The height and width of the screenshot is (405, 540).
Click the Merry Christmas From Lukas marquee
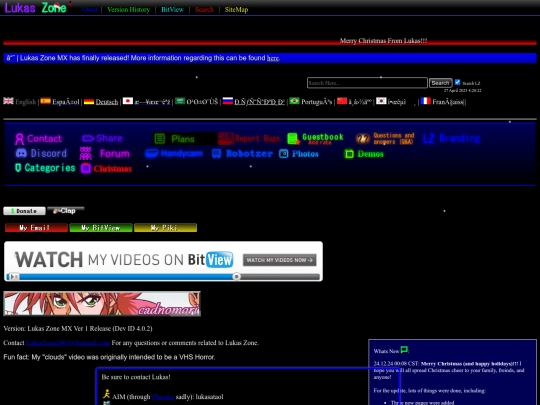click(x=383, y=41)
